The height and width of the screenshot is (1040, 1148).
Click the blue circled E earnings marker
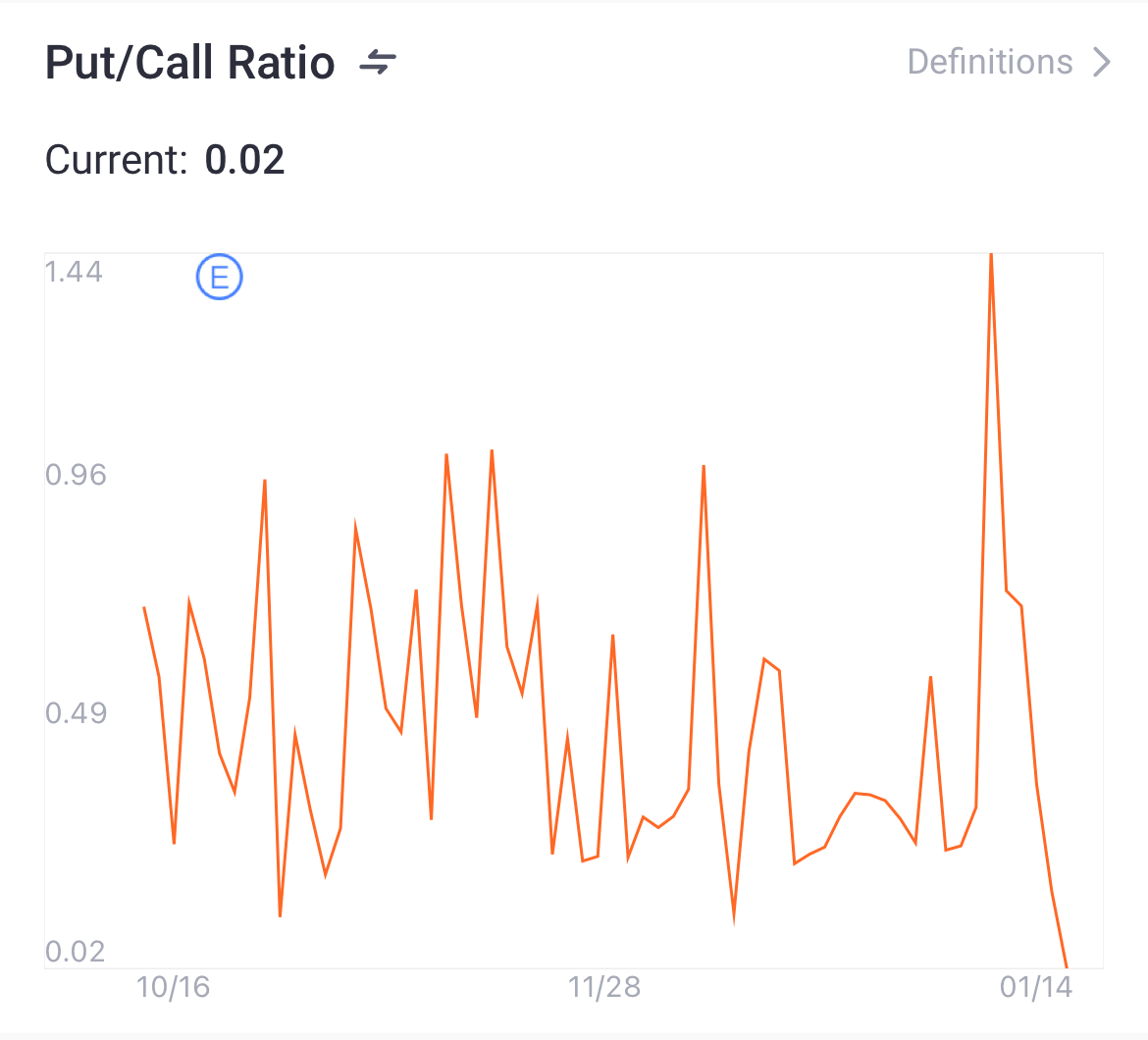tap(220, 277)
